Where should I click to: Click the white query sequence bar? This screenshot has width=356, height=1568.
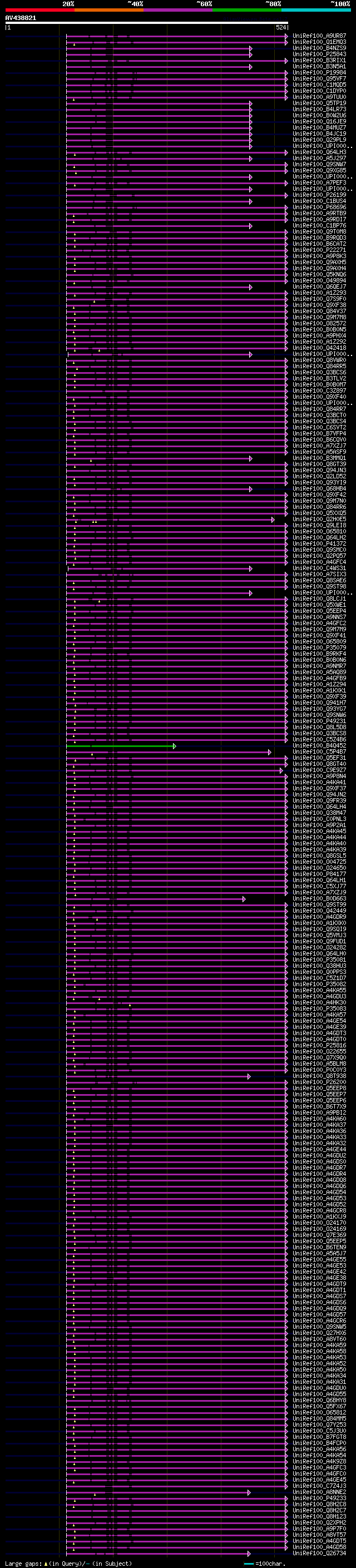coord(147,23)
